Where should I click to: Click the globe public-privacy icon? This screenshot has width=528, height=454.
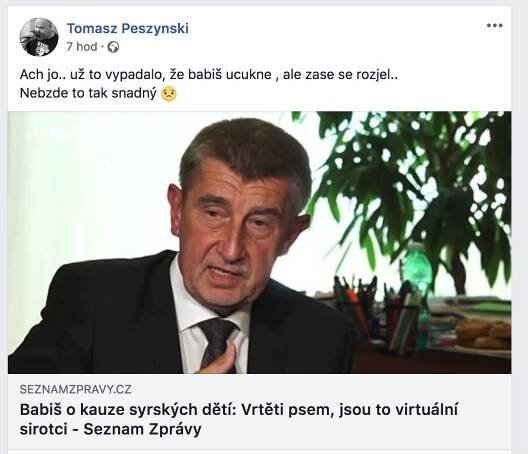[x=113, y=47]
